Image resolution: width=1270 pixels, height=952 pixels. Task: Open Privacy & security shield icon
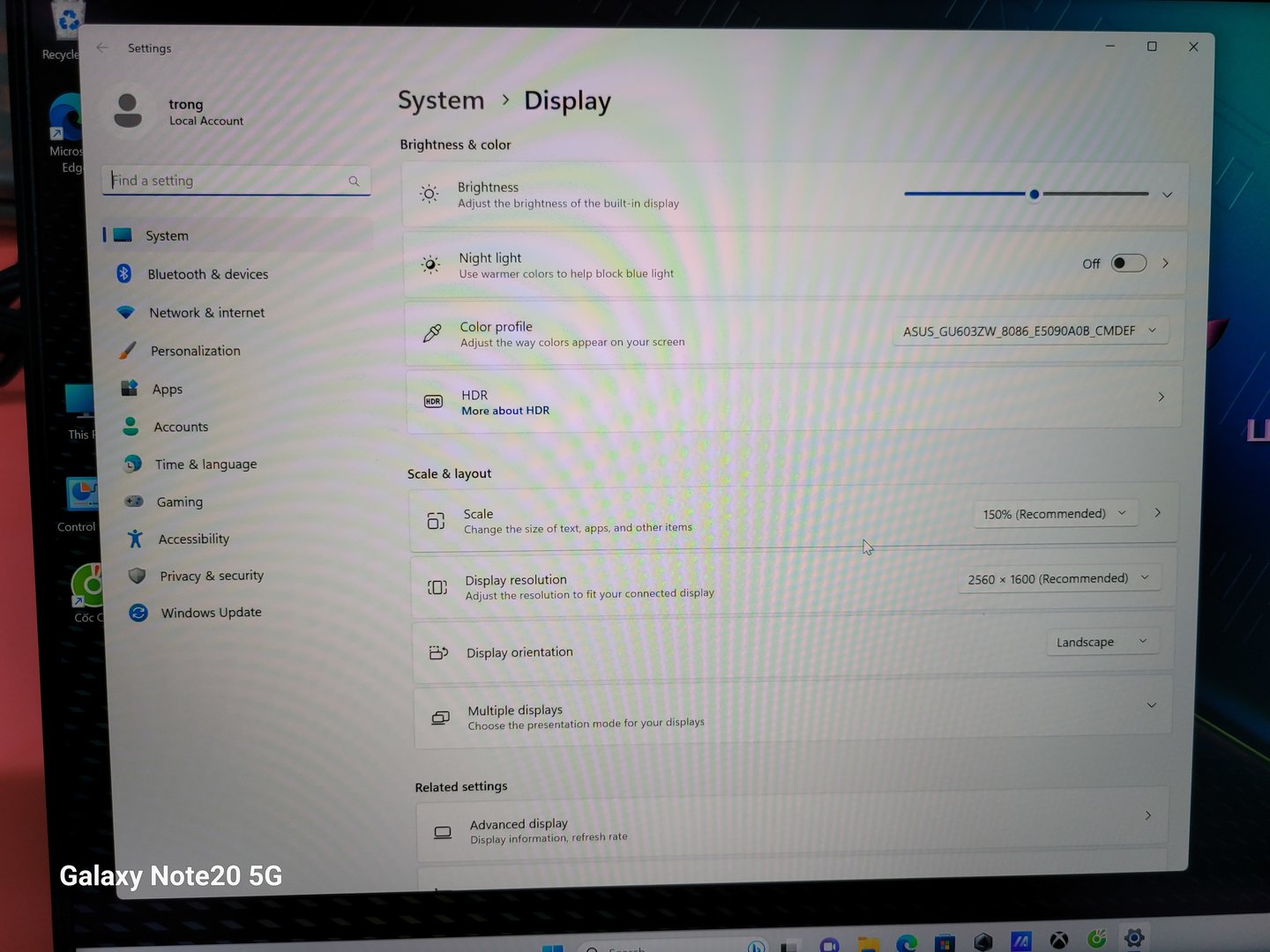point(137,576)
